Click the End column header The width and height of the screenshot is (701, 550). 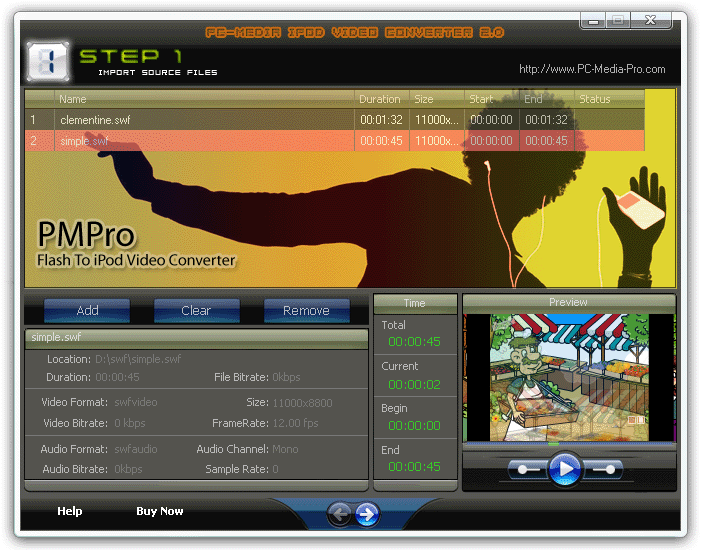[547, 99]
